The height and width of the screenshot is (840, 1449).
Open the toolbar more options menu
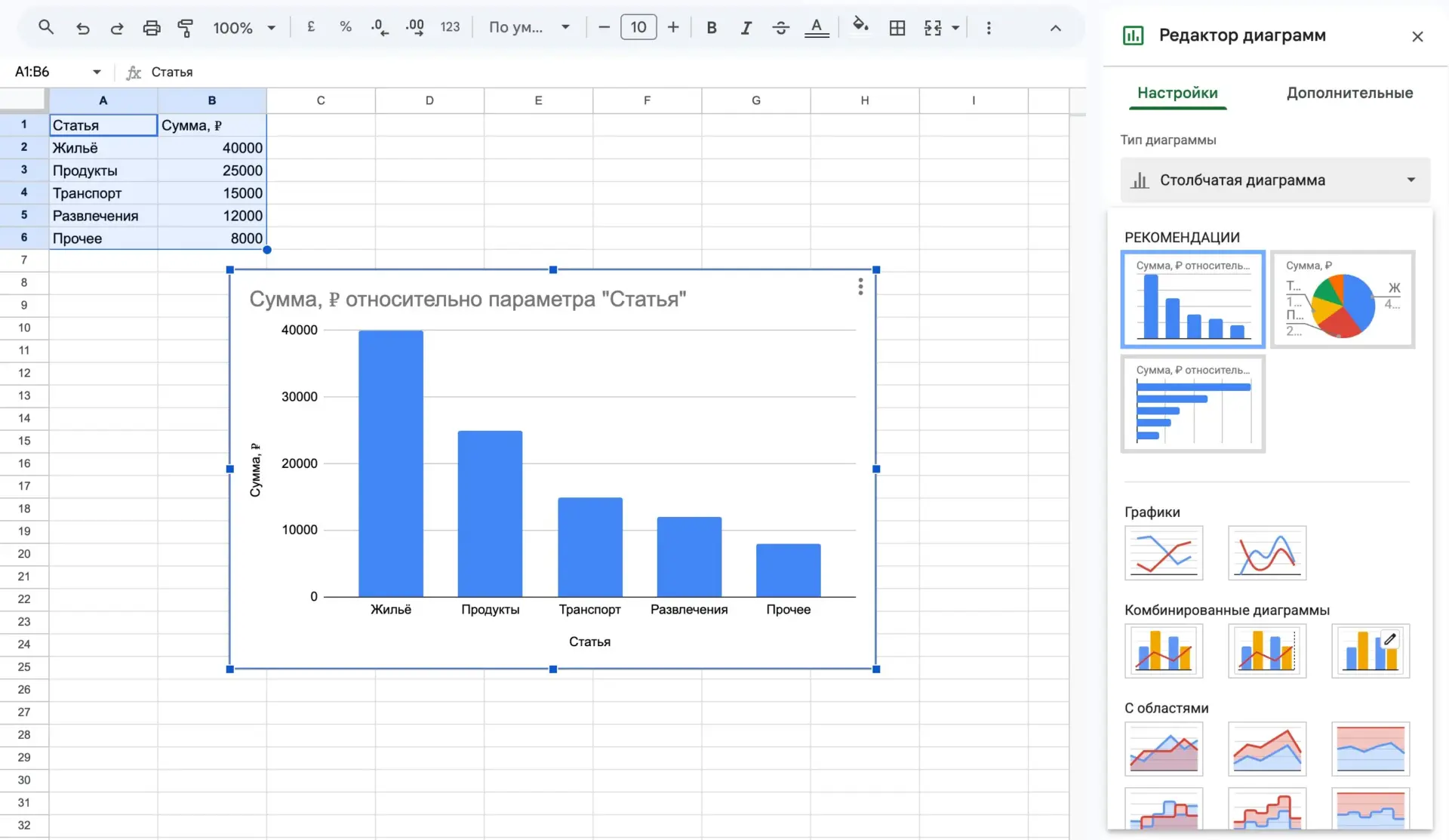pyautogui.click(x=989, y=28)
